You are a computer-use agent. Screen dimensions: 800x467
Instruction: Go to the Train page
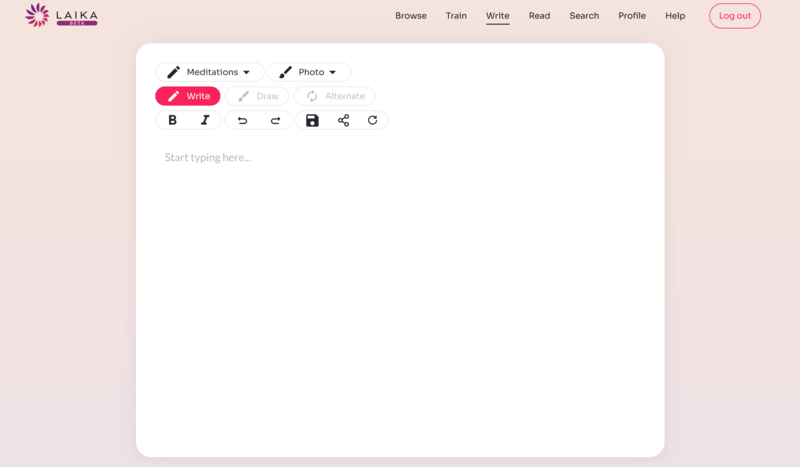click(x=456, y=16)
